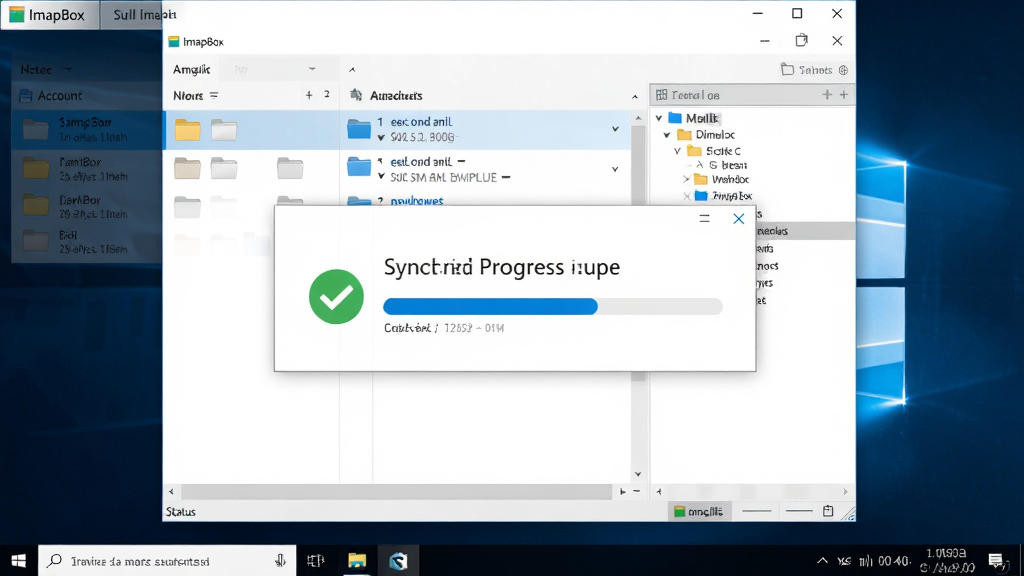
Task: Open the folder icon in the top-right toolbar
Action: click(788, 69)
